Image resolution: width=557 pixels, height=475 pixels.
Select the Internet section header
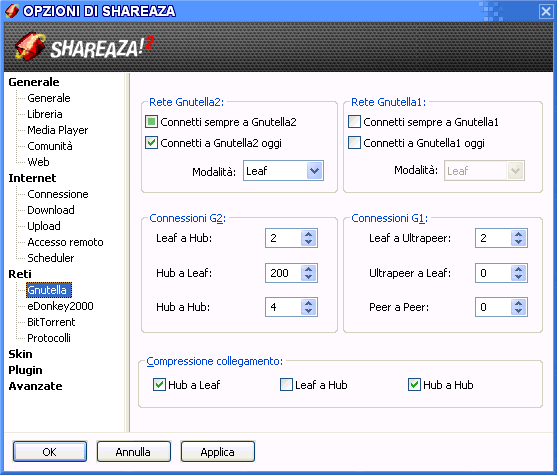[32, 178]
